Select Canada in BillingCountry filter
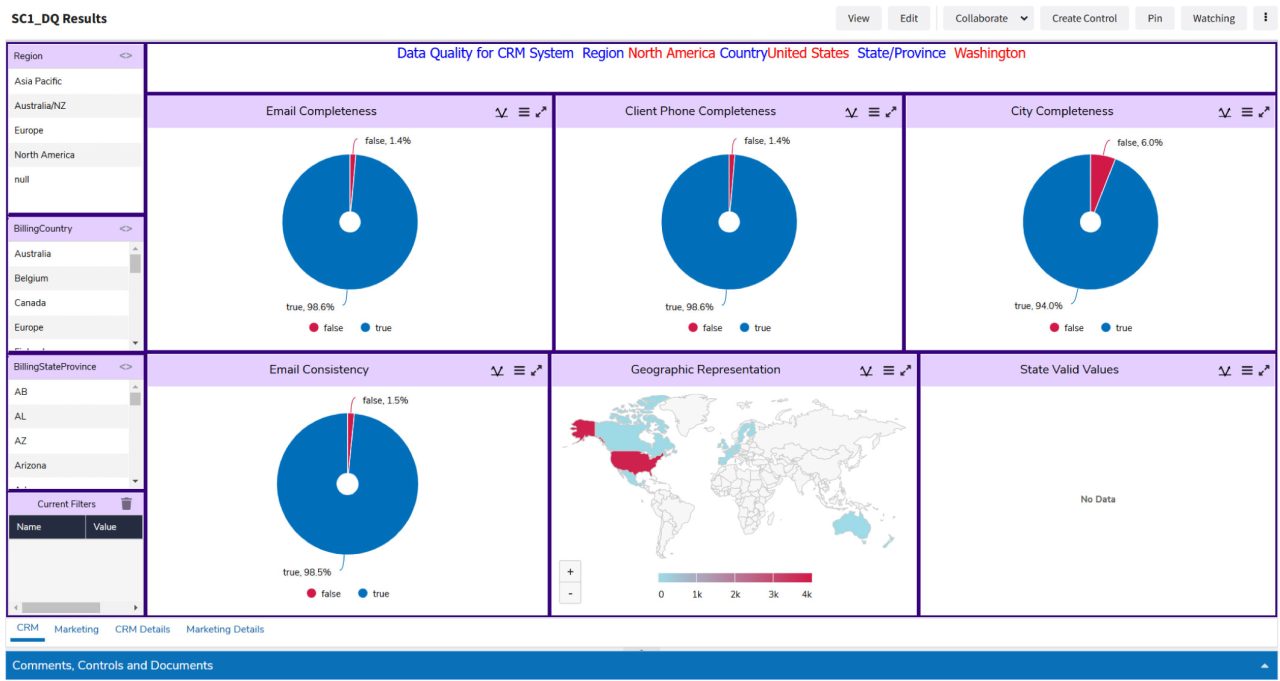Screen dimensions: 1280x681 coord(69,303)
